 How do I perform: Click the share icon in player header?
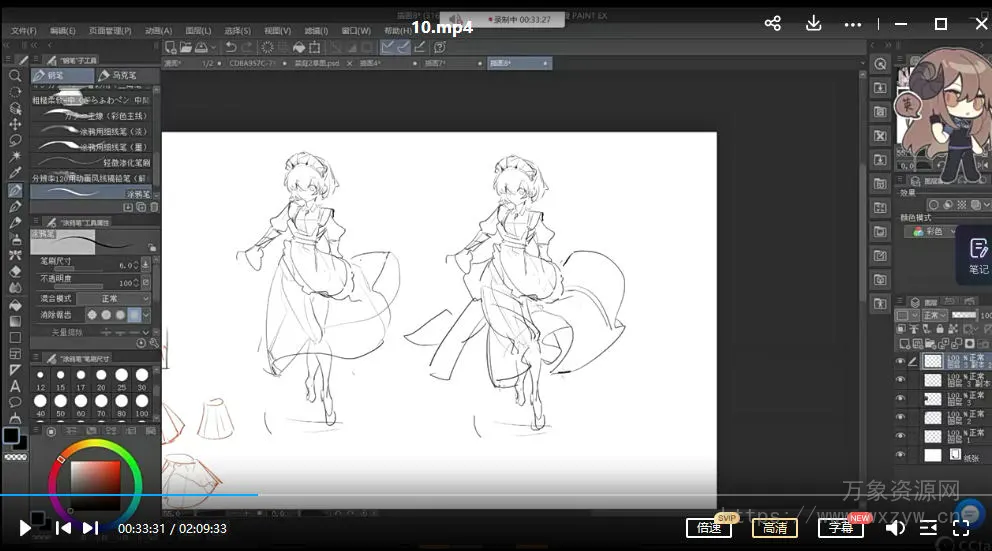point(772,24)
